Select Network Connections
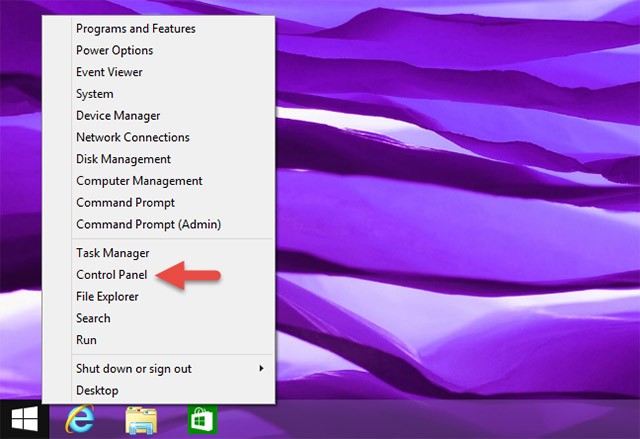Image resolution: width=640 pixels, height=439 pixels. (x=133, y=137)
